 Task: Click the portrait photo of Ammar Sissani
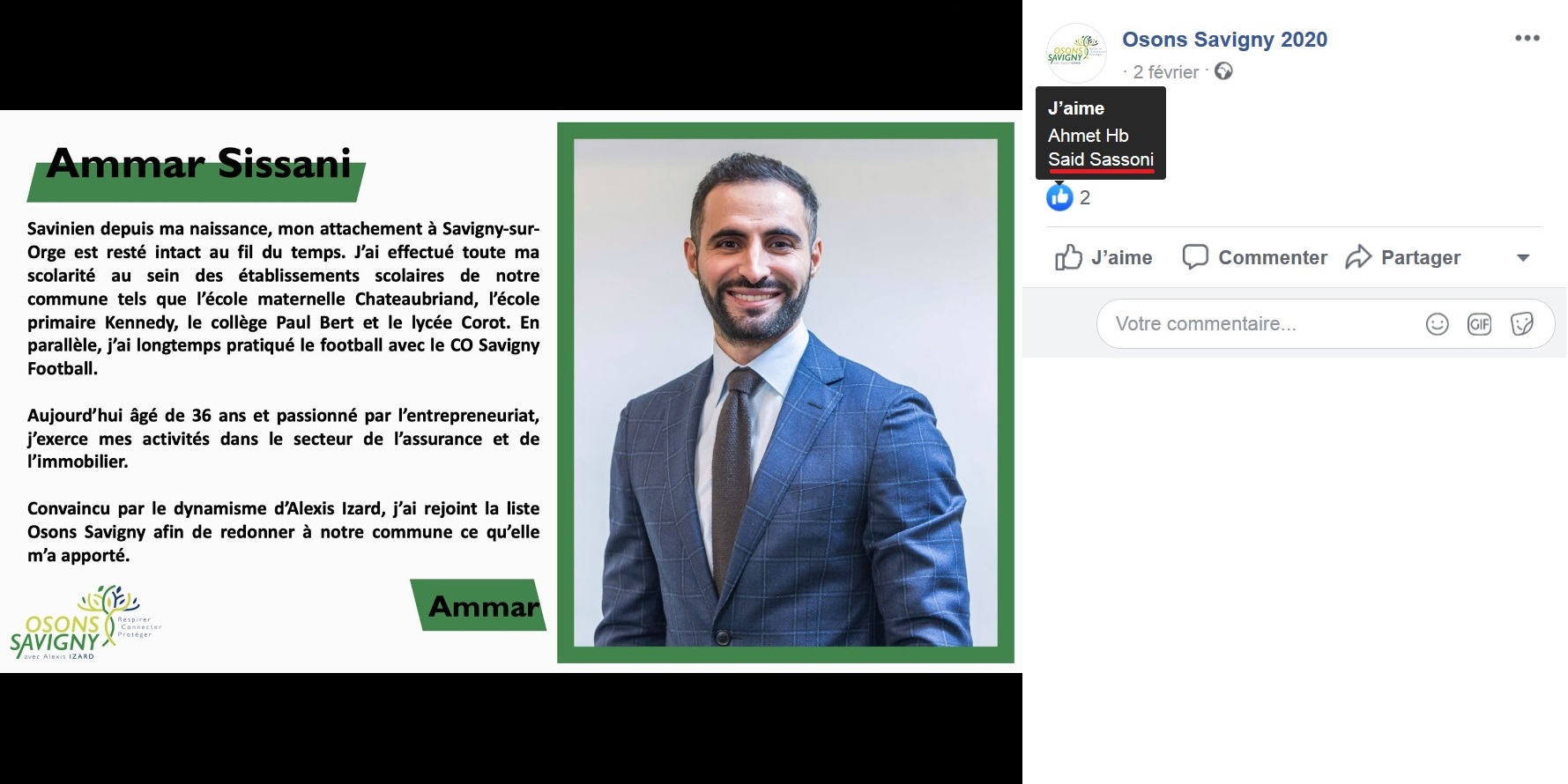[x=785, y=393]
